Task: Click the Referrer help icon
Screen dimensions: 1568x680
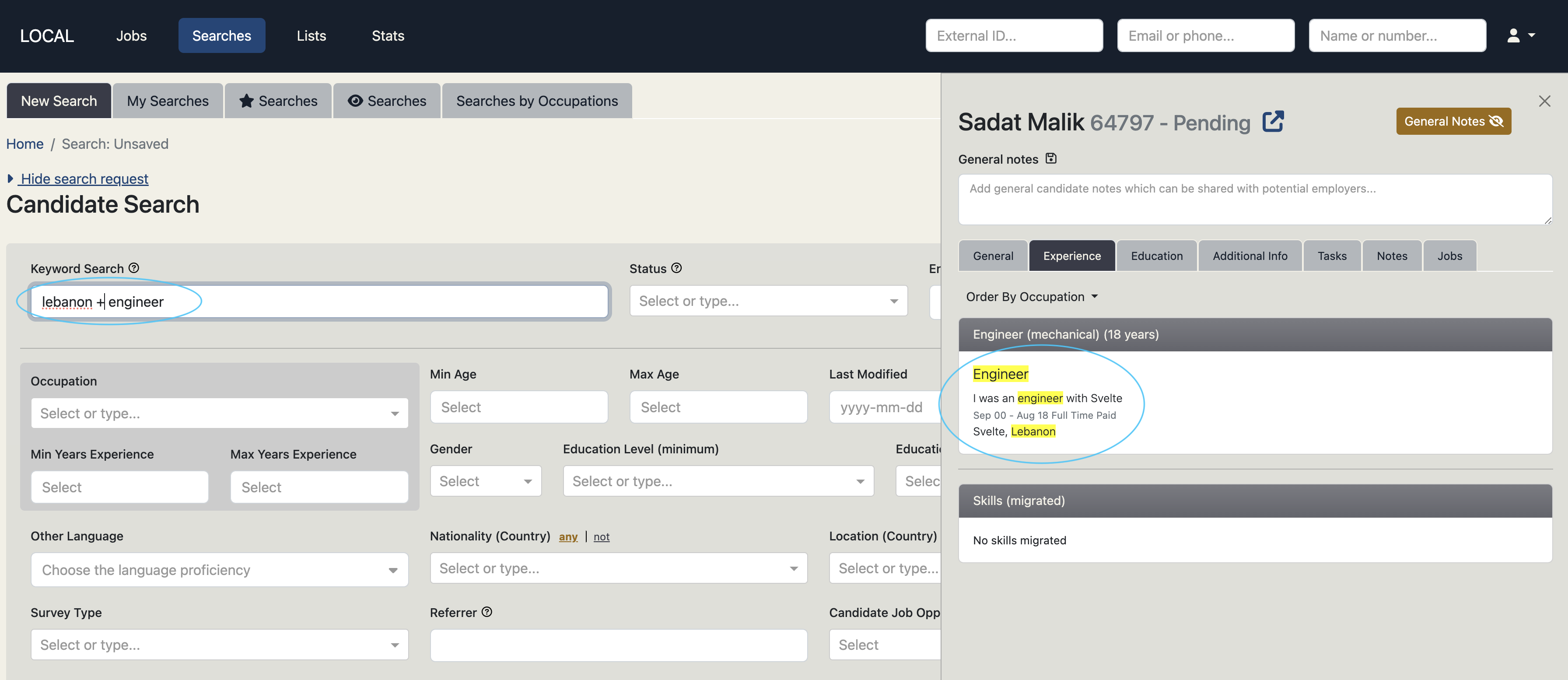Action: point(487,612)
